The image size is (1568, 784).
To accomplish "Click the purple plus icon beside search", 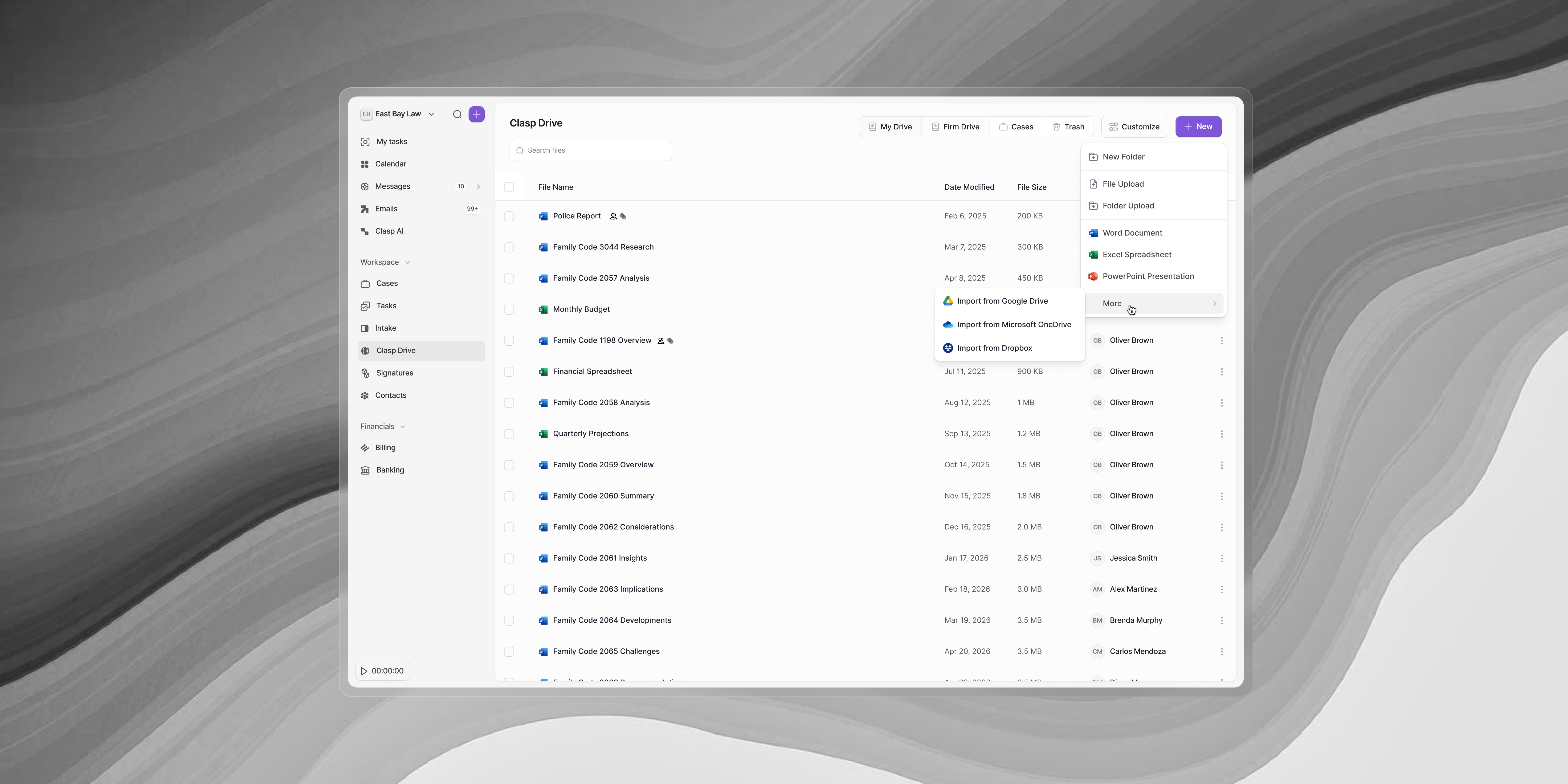I will pos(477,115).
